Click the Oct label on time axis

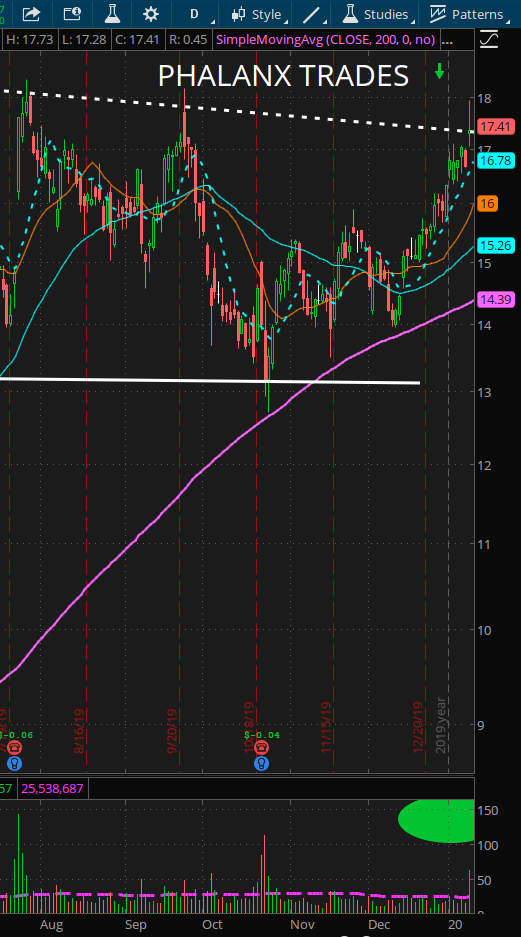tap(212, 925)
